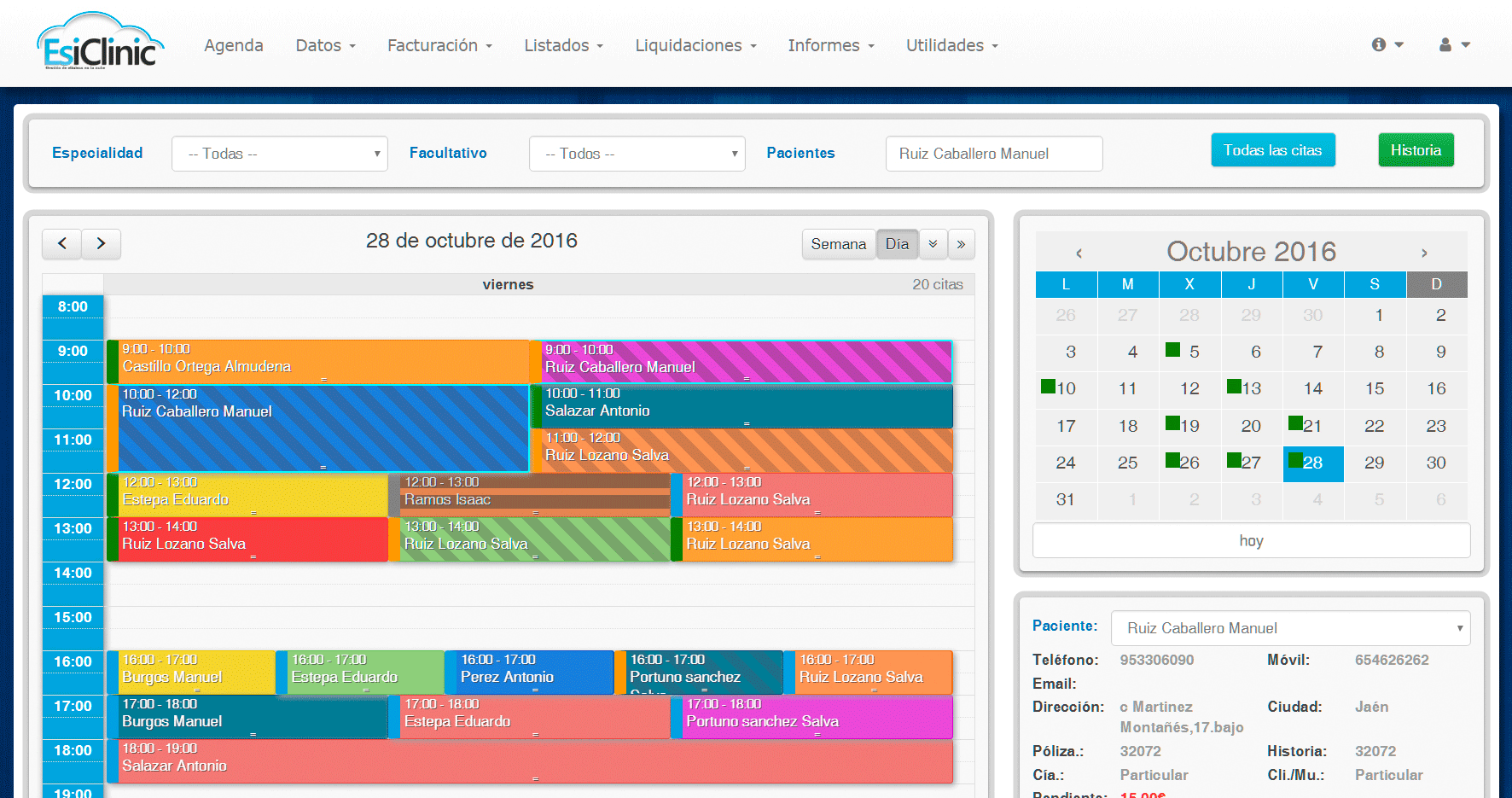This screenshot has width=1512, height=798.
Task: Select October 27 in mini calendar
Action: (1251, 463)
